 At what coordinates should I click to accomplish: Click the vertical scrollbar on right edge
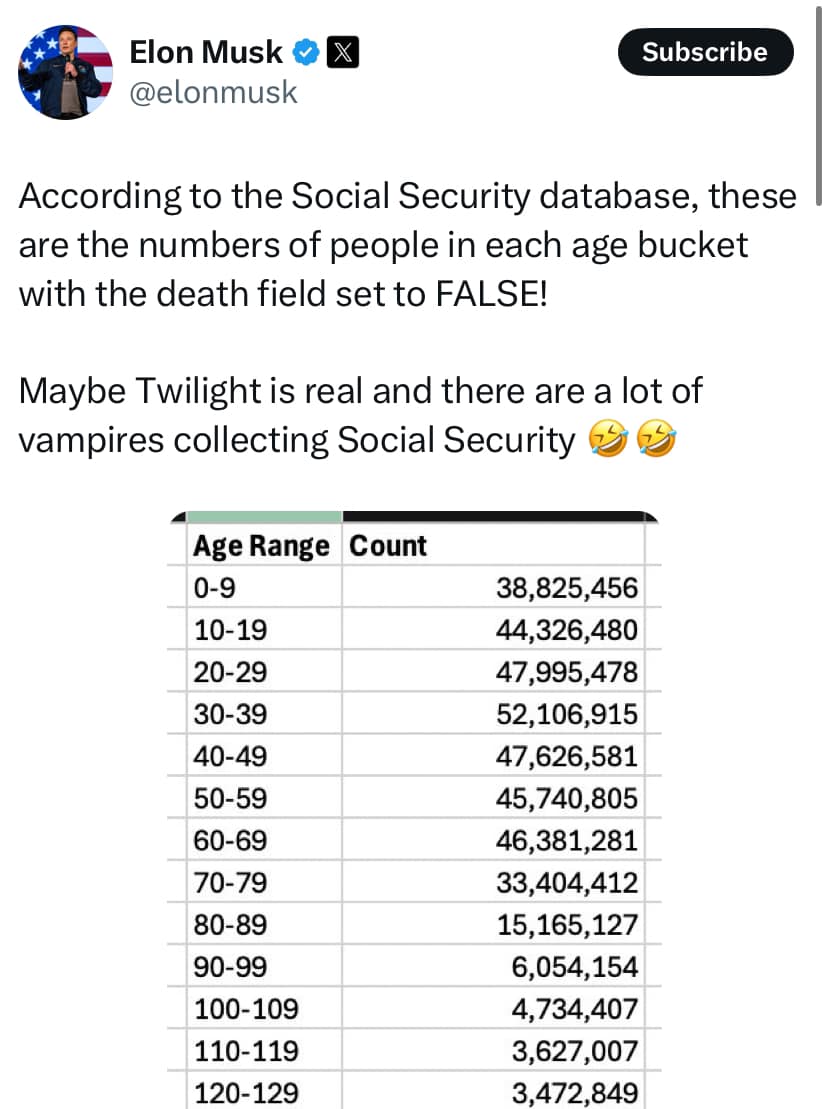tap(820, 100)
